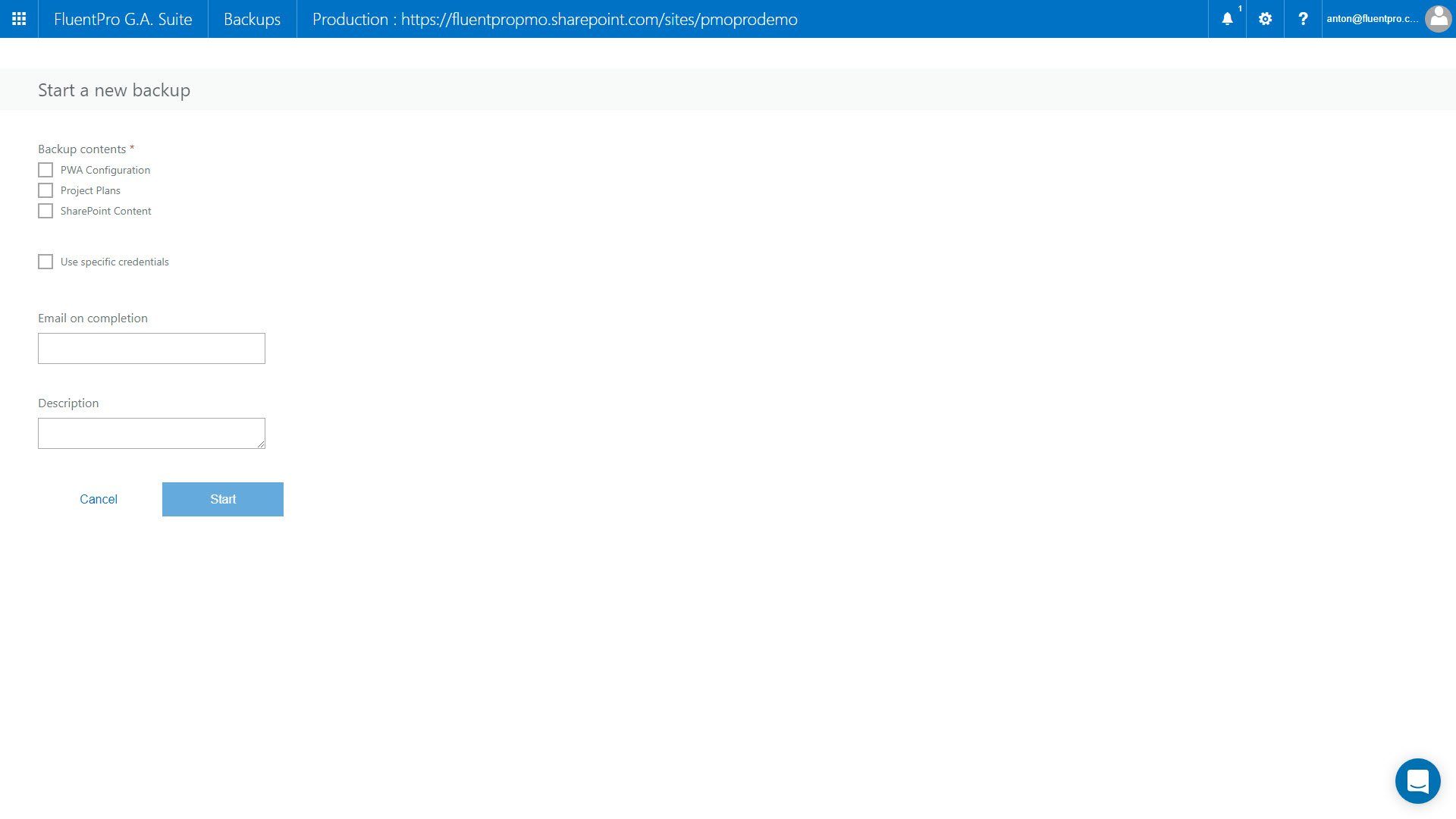Viewport: 1456px width, 819px height.
Task: Open the Production environment URL selector
Action: (x=554, y=19)
